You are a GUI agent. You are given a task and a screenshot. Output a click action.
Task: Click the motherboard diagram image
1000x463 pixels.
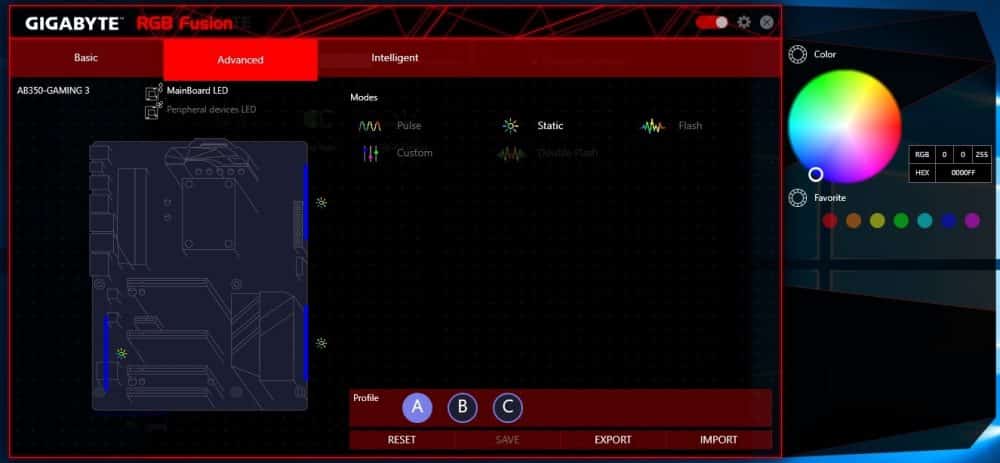click(200, 276)
